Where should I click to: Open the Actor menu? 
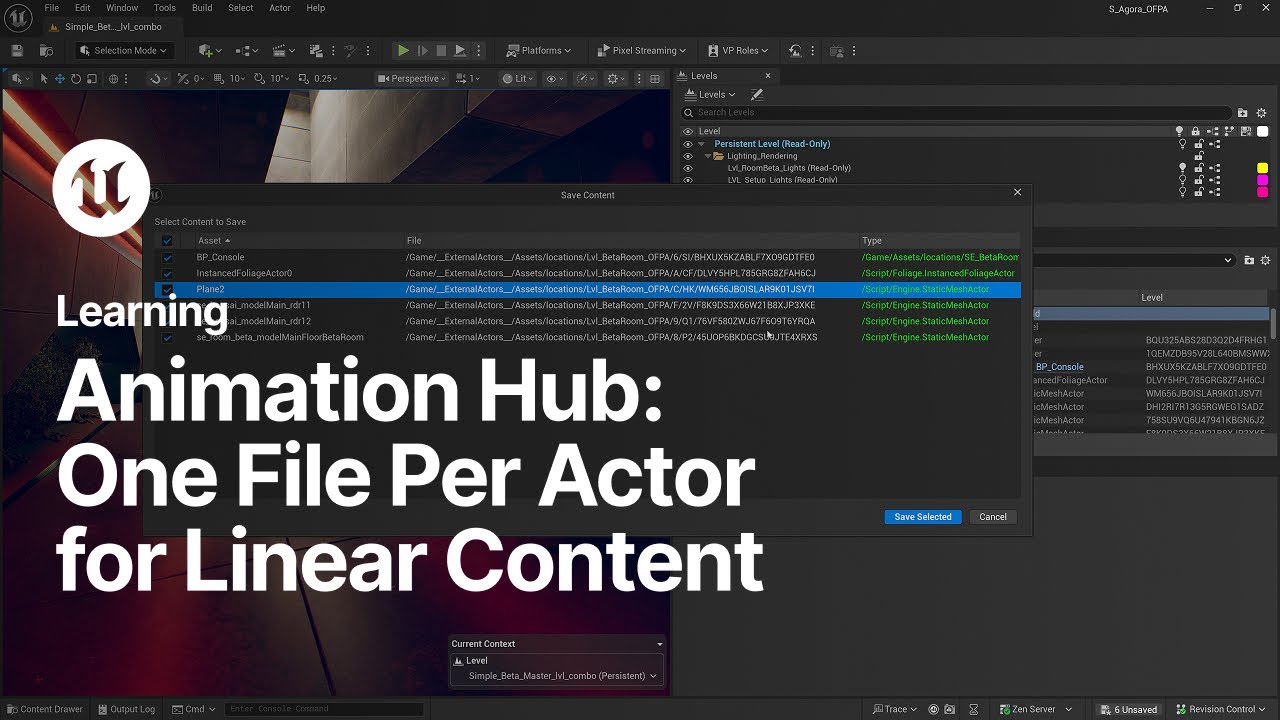(280, 8)
